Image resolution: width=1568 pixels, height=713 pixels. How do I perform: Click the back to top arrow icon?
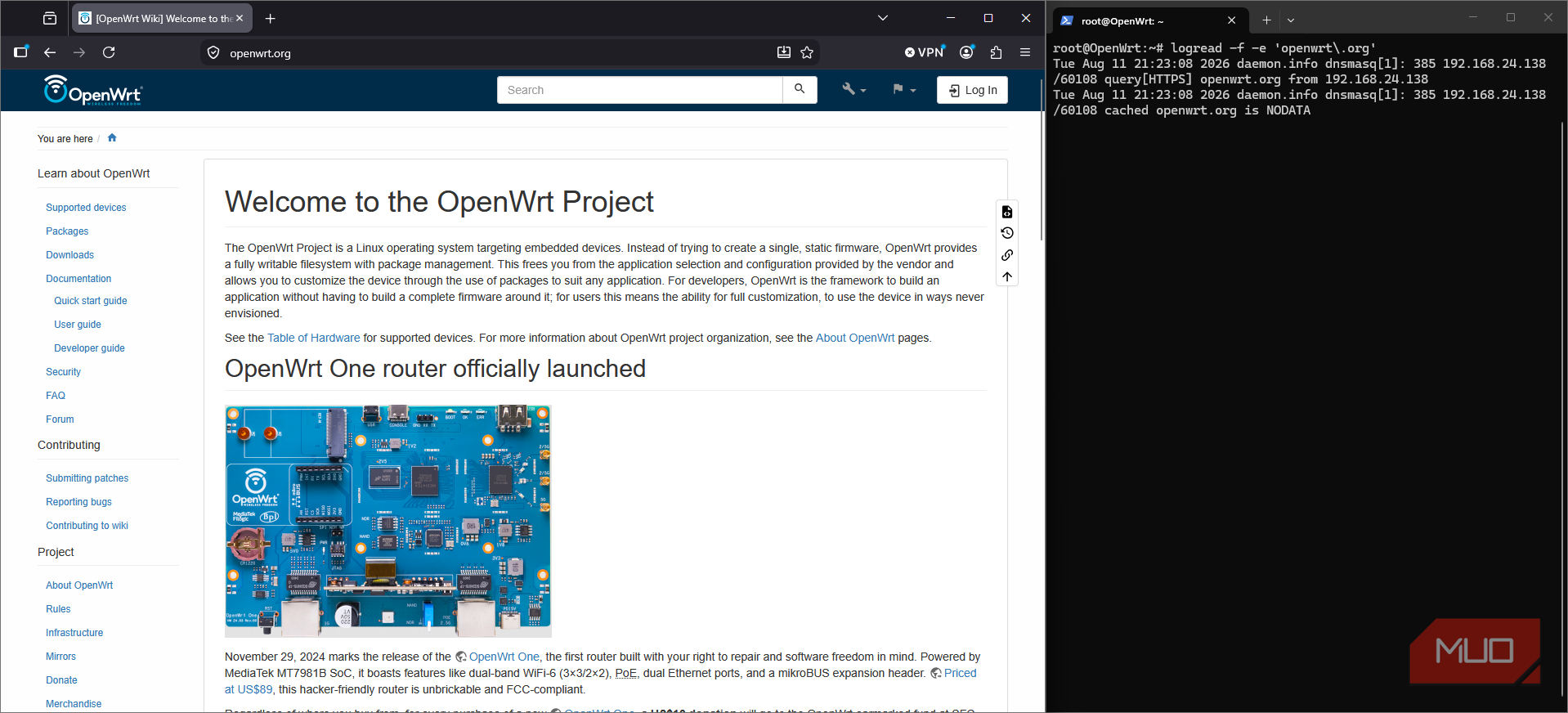1007,276
